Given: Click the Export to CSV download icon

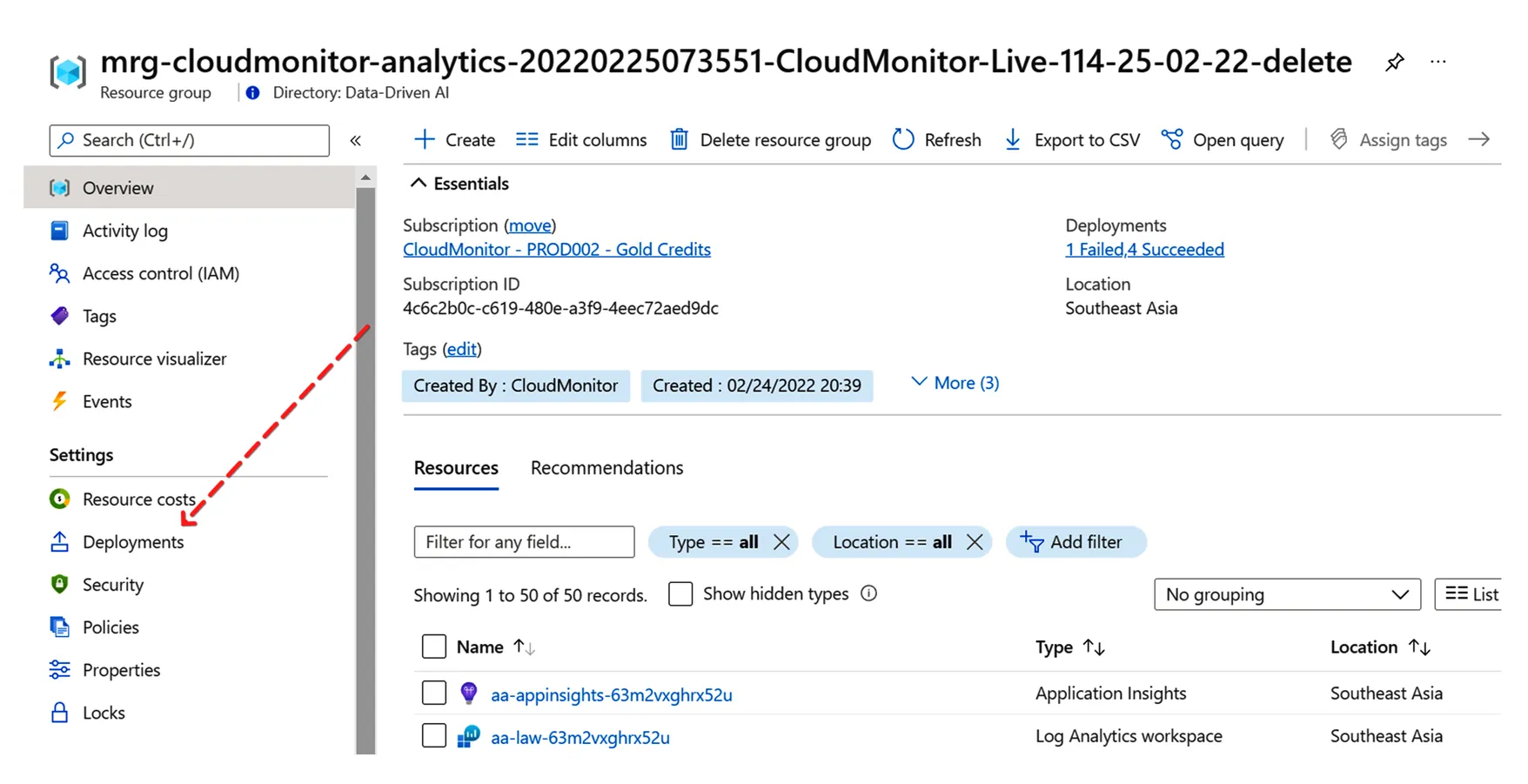Looking at the screenshot, I should pyautogui.click(x=1013, y=139).
